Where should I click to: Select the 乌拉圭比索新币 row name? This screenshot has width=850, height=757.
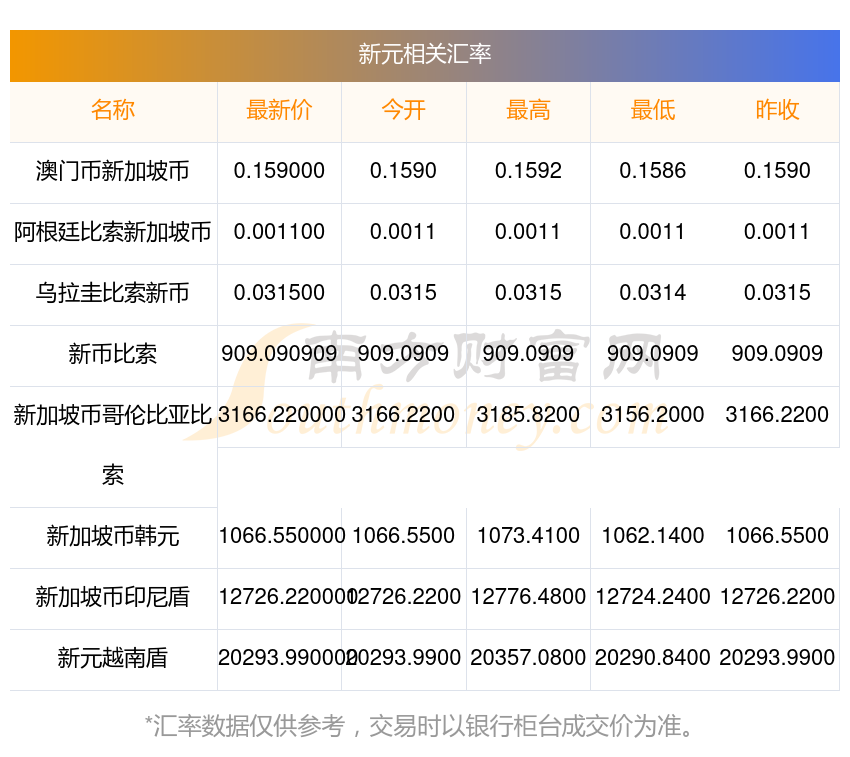point(113,293)
